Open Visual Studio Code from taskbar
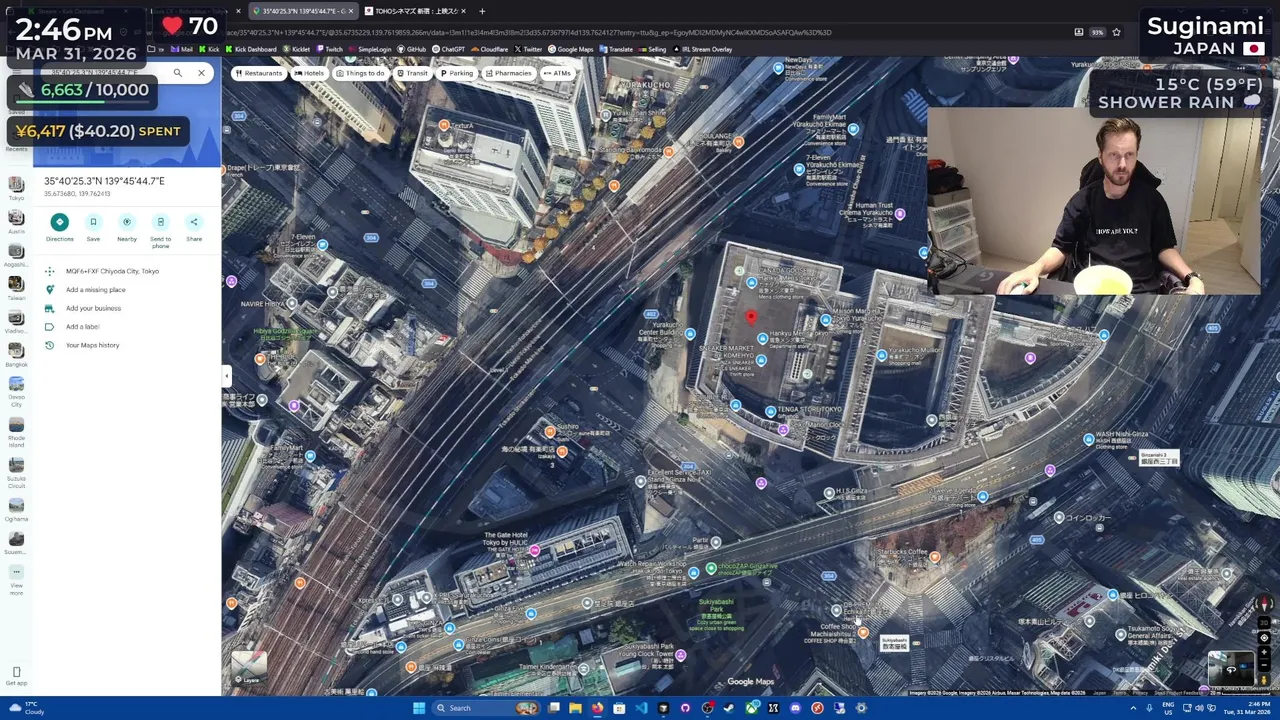 click(x=641, y=708)
